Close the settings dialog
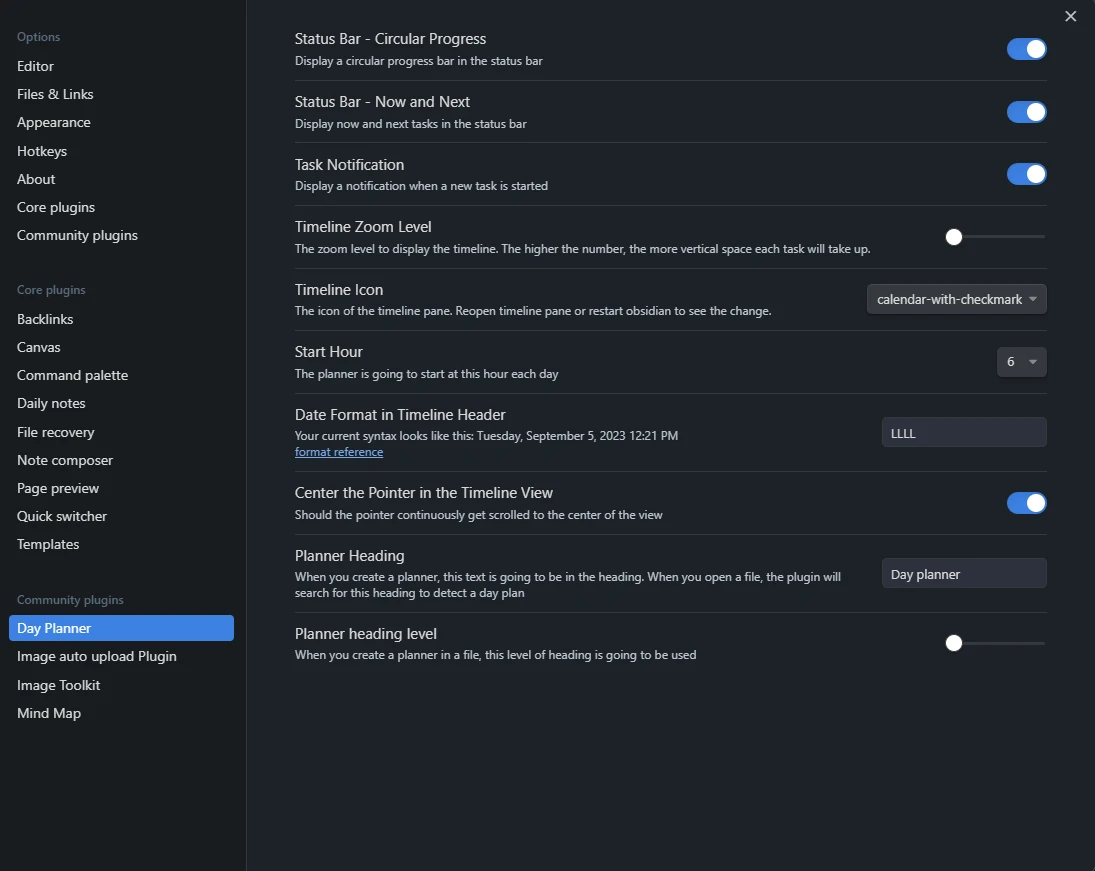1095x871 pixels. [x=1071, y=16]
